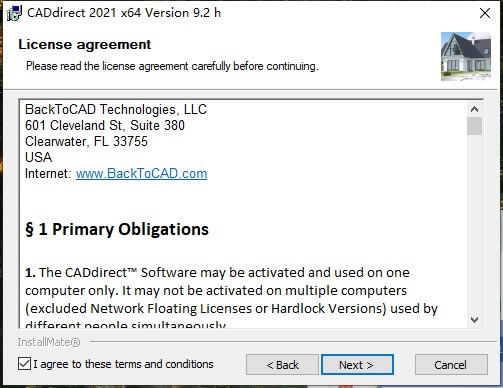The height and width of the screenshot is (388, 503).
Task: Click the 'License agreement' heading
Action: click(x=85, y=45)
